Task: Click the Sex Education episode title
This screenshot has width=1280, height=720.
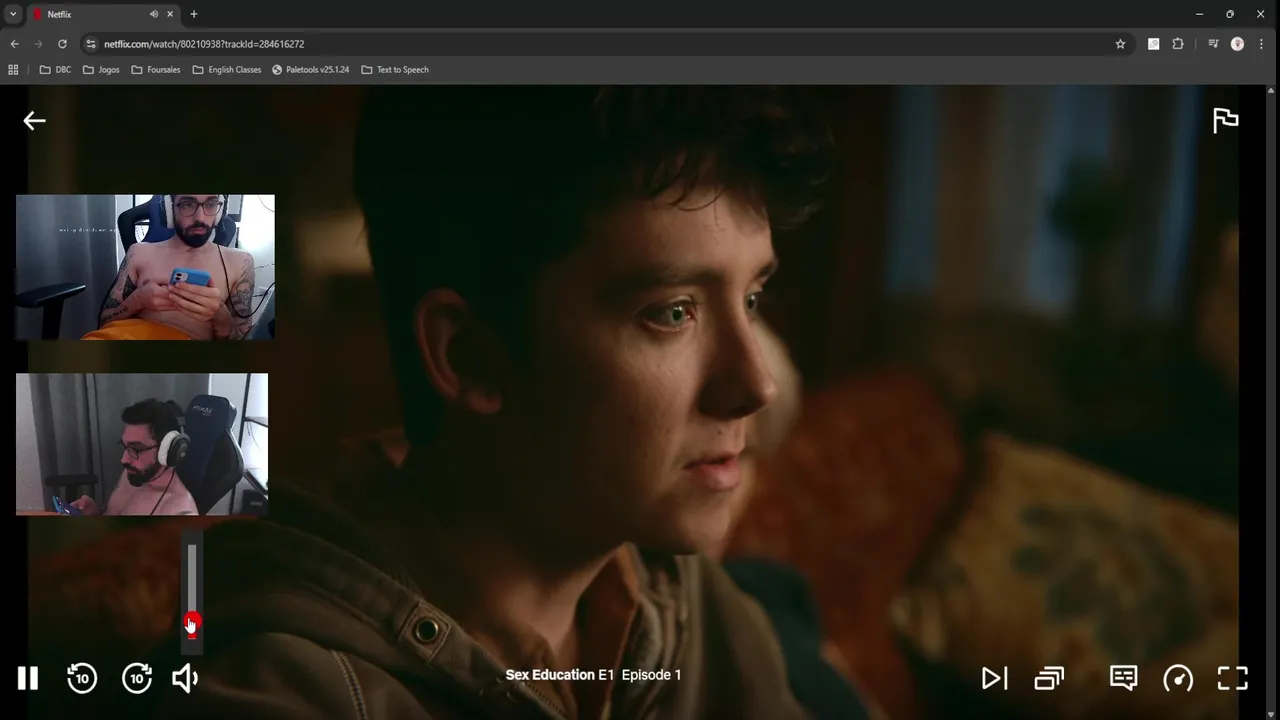Action: pos(593,675)
